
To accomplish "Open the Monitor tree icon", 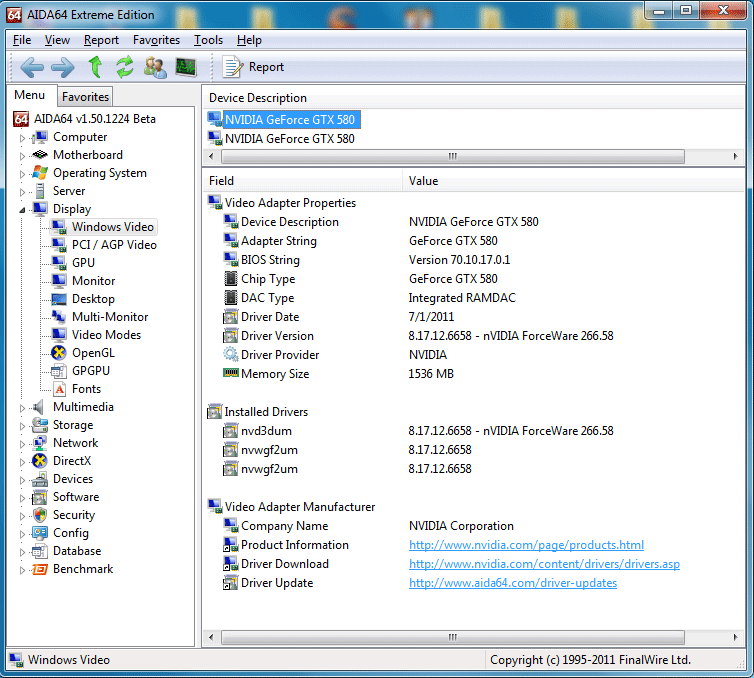I will click(x=59, y=280).
